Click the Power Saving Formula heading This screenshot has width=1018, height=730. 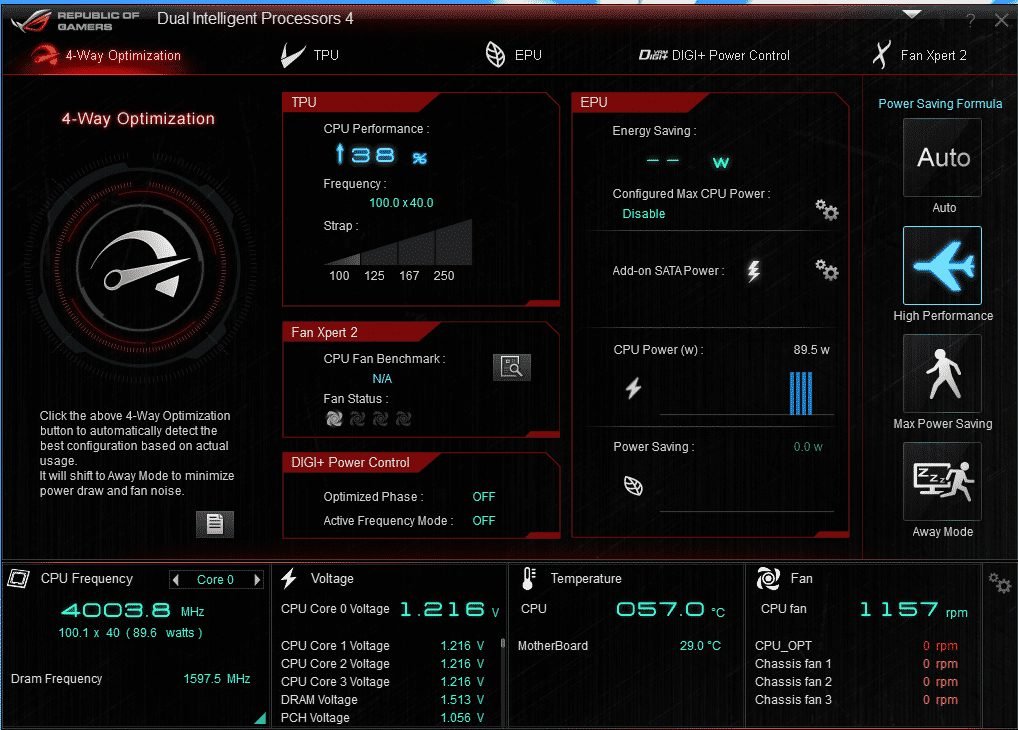[x=939, y=104]
